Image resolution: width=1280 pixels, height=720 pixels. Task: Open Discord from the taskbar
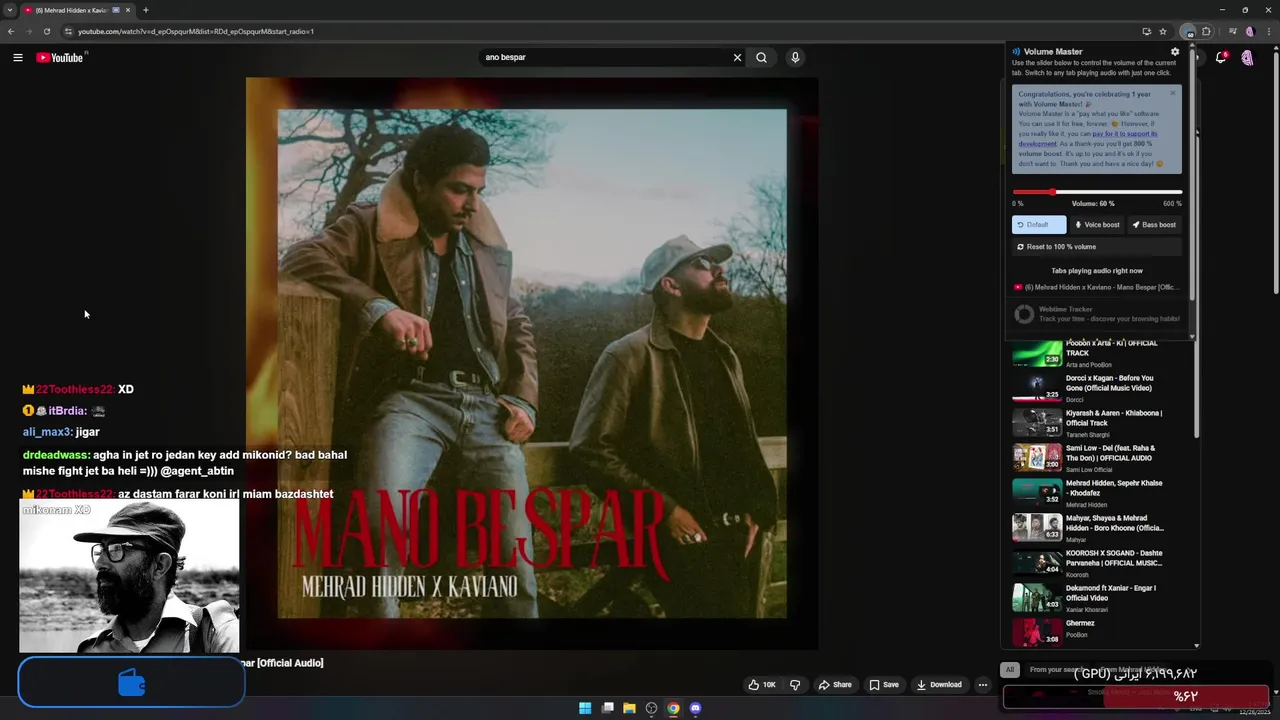696,708
